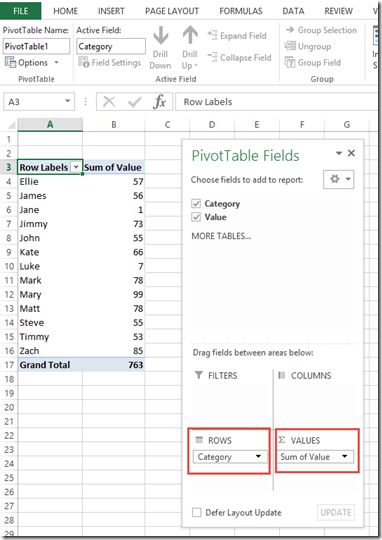Viewport: 382px width, 540px height.
Task: Uncheck the Category field checkbox
Action: click(196, 204)
